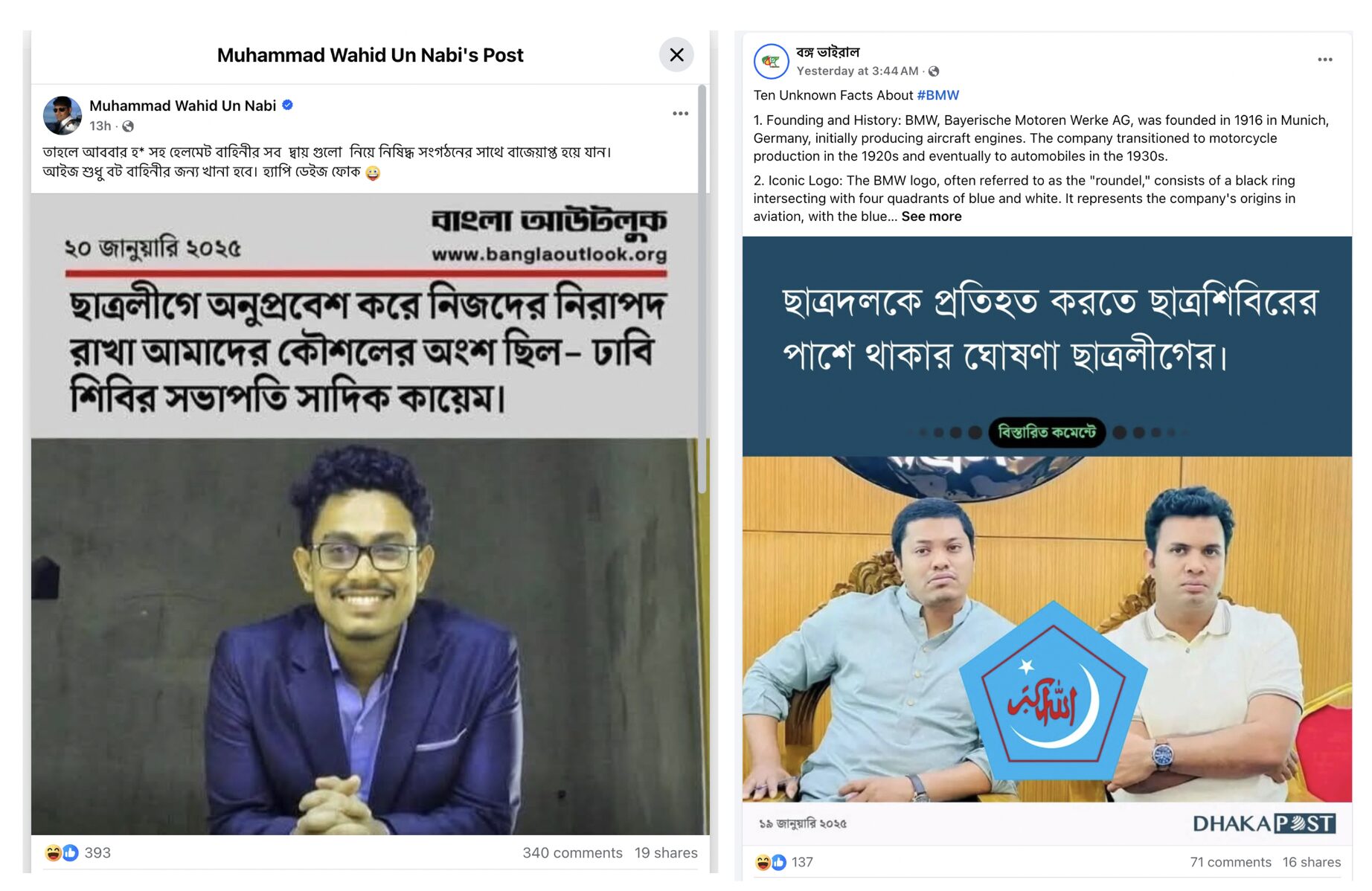The height and width of the screenshot is (891, 1372).
Task: Click the green বিস্তারিত কমেন্টে badge
Action: click(x=1046, y=432)
